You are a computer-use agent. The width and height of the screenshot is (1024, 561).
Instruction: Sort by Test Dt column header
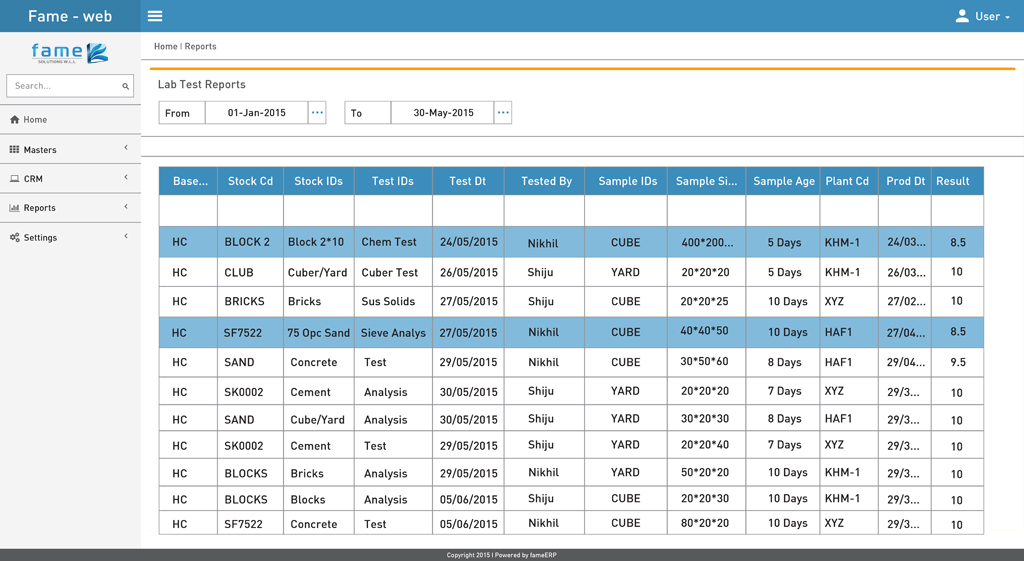(468, 181)
